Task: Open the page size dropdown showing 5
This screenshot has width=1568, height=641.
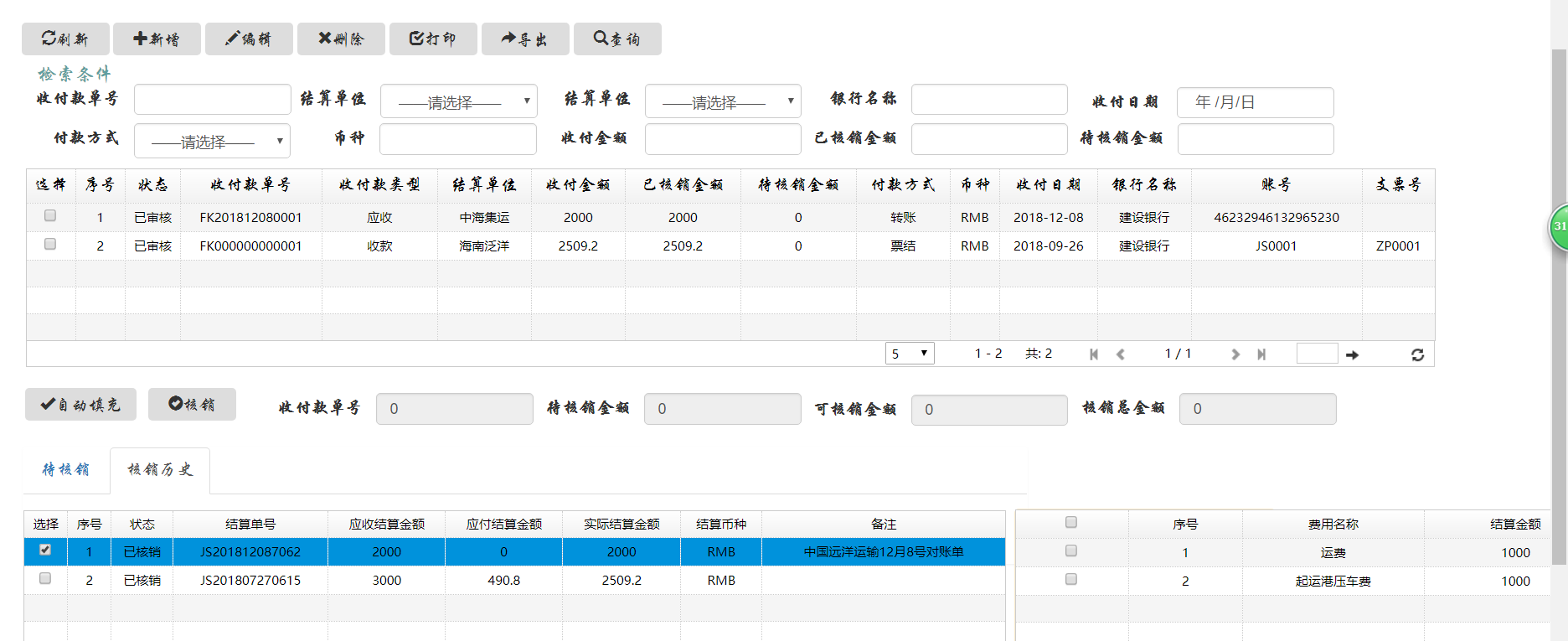Action: pos(910,354)
